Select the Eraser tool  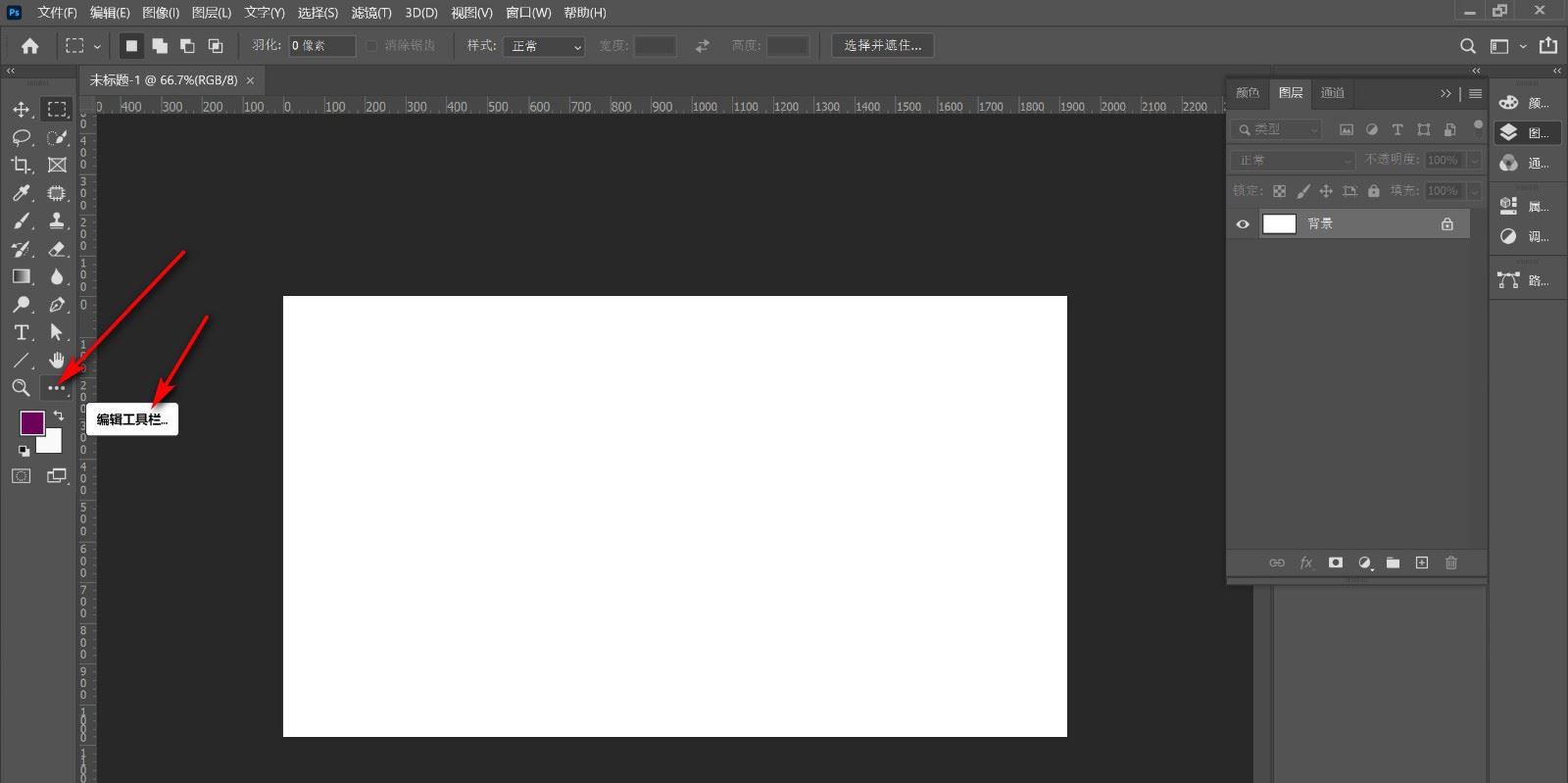click(57, 249)
